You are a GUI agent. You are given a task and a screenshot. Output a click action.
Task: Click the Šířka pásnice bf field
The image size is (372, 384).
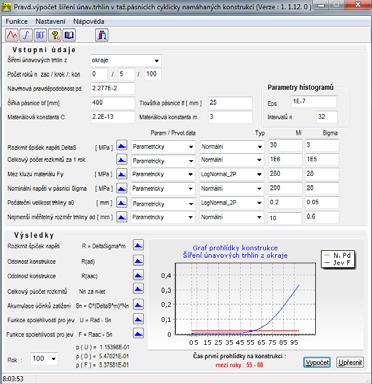point(113,103)
